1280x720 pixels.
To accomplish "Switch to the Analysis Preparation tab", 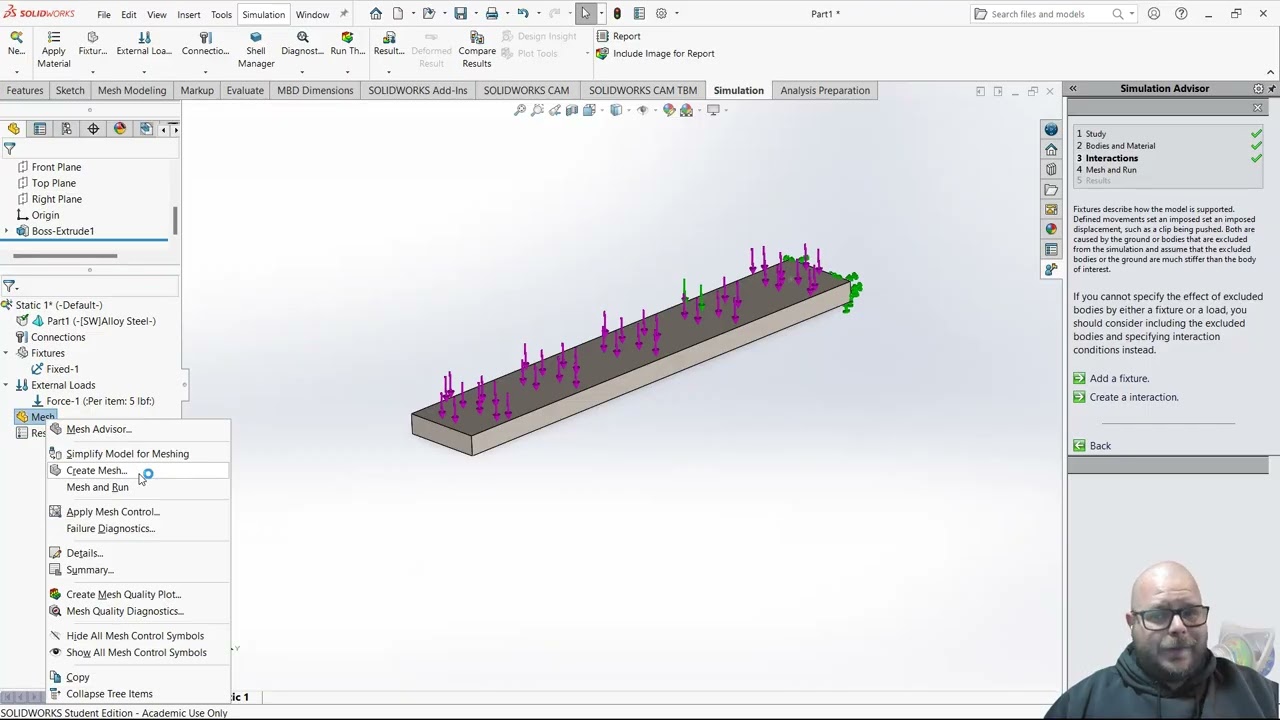I will tap(825, 90).
